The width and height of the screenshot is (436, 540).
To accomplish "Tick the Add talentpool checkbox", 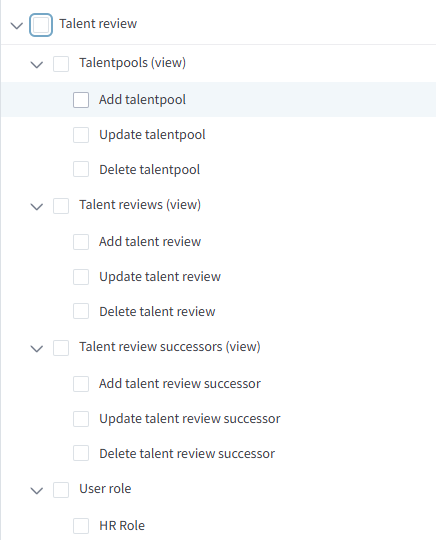I will tap(81, 100).
